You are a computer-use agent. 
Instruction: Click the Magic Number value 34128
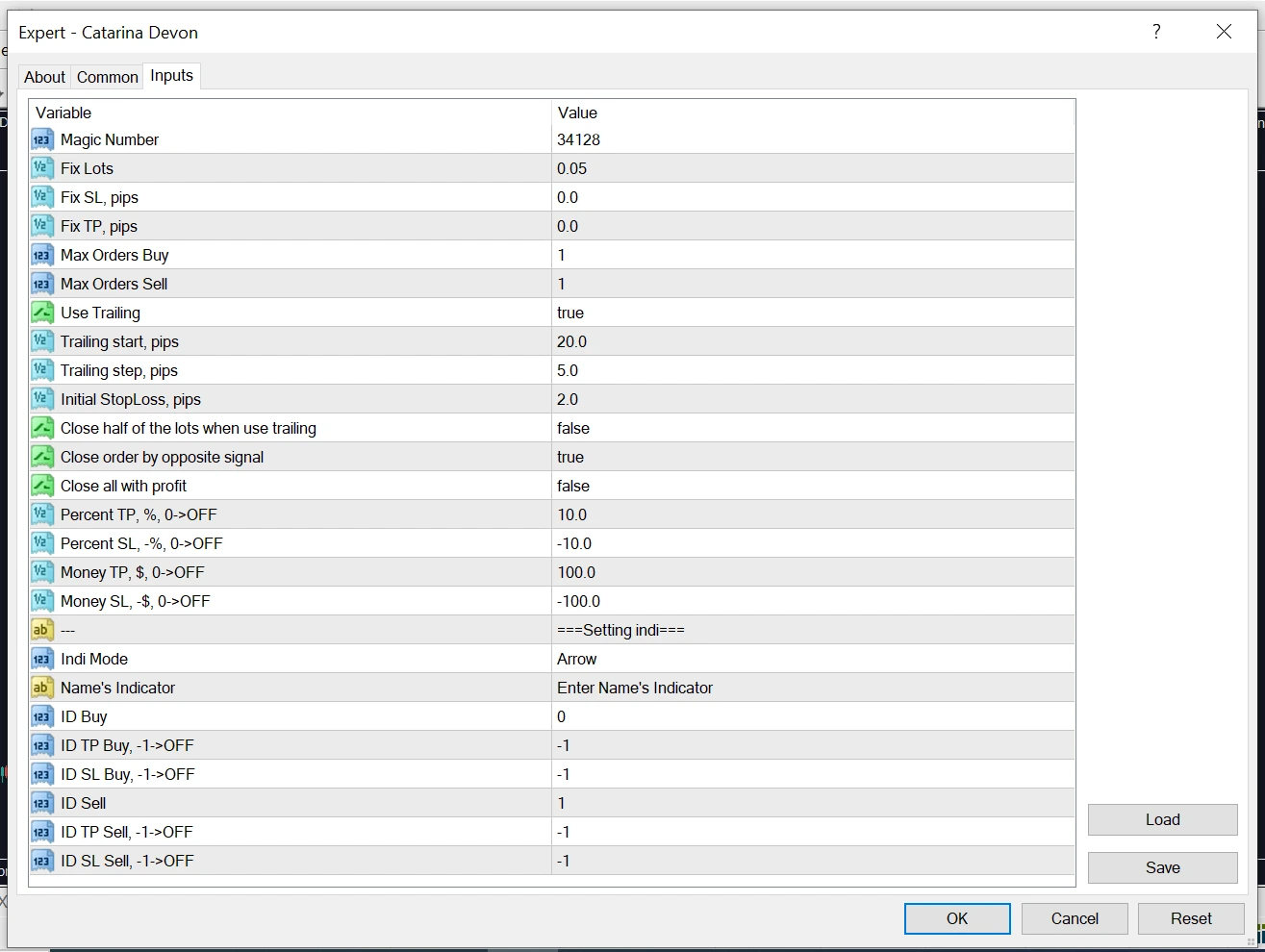click(578, 139)
